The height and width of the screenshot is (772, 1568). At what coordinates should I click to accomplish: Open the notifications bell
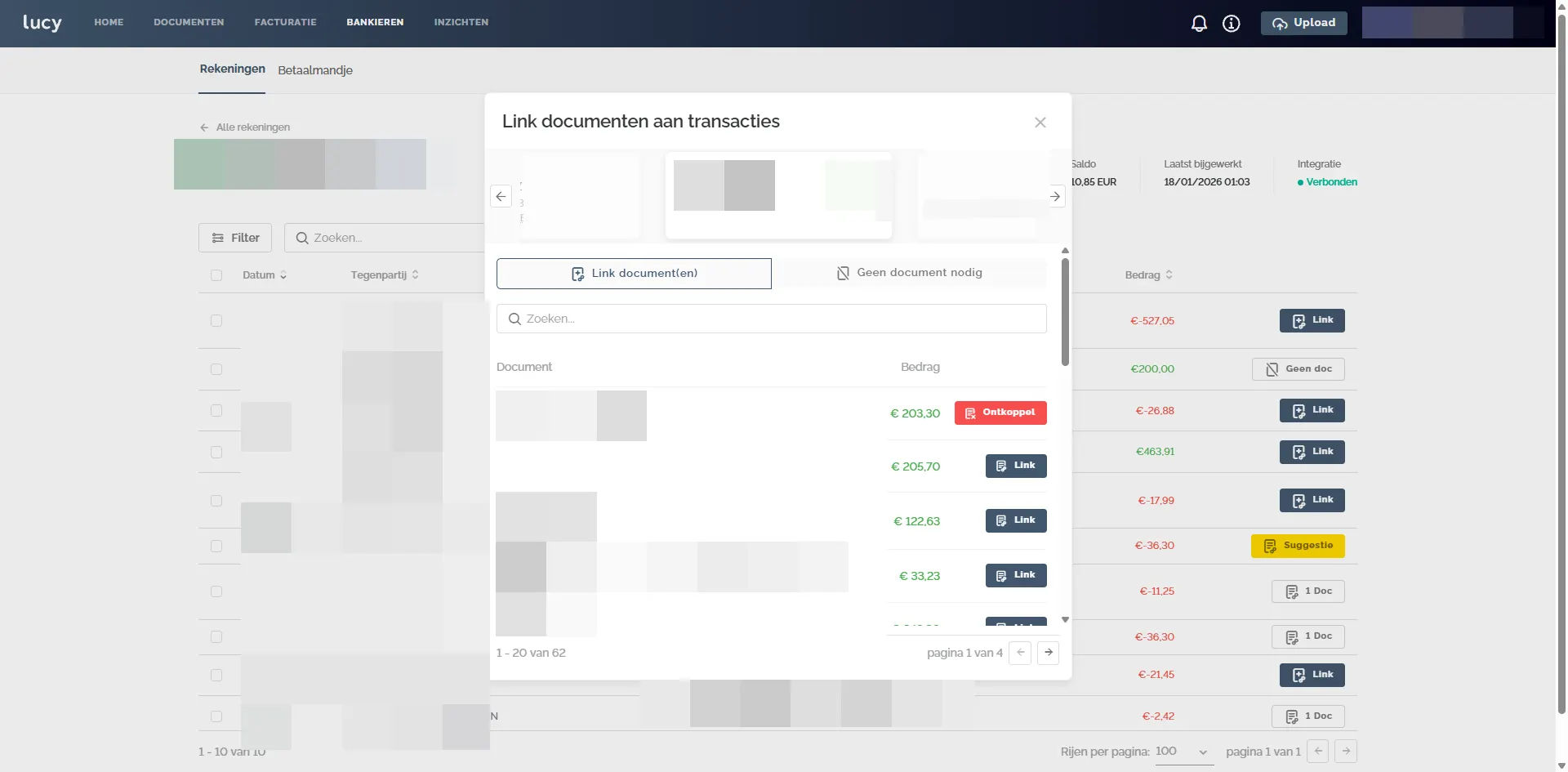point(1199,24)
